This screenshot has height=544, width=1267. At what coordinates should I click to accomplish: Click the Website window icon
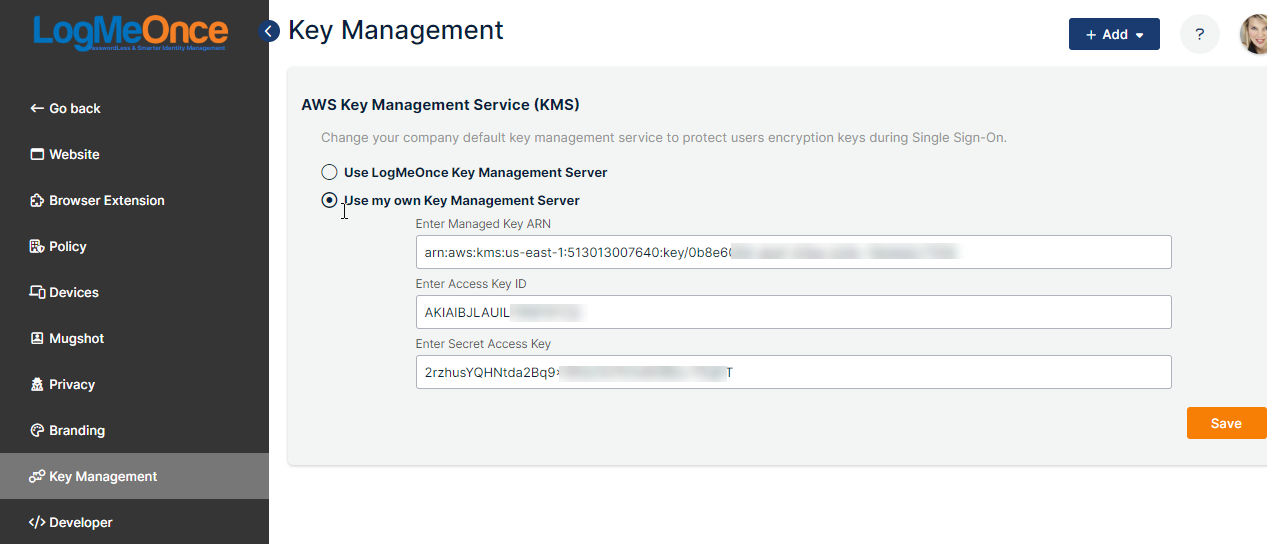tap(37, 154)
